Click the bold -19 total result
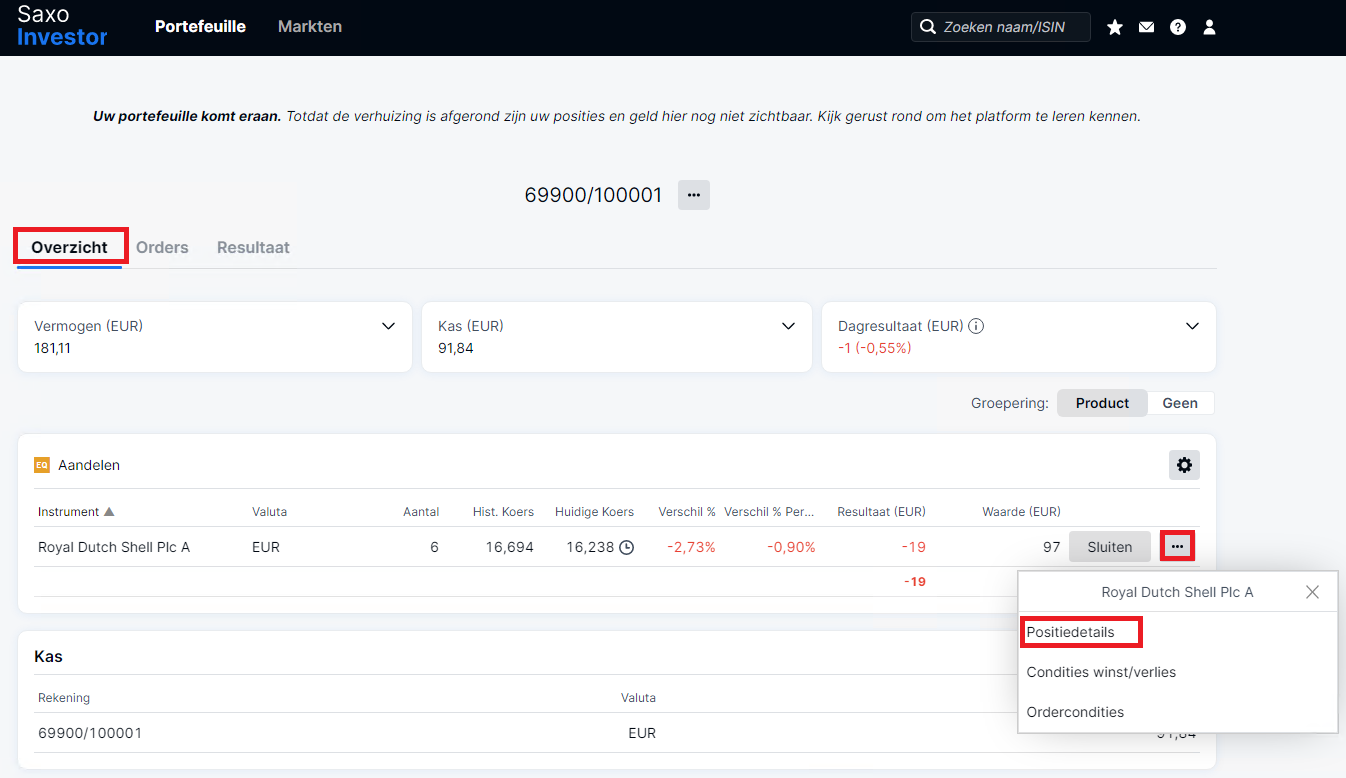Screen dimensions: 1346x778 [x=915, y=581]
